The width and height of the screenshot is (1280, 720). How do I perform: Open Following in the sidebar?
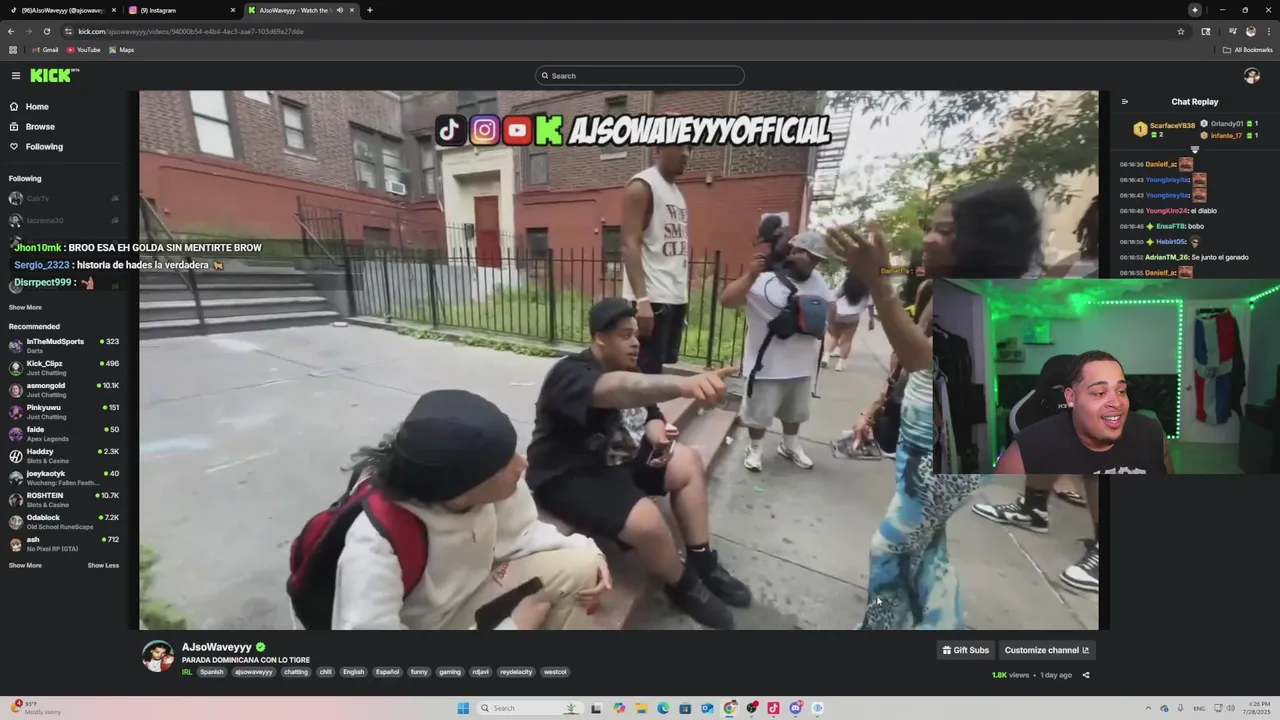pos(44,147)
